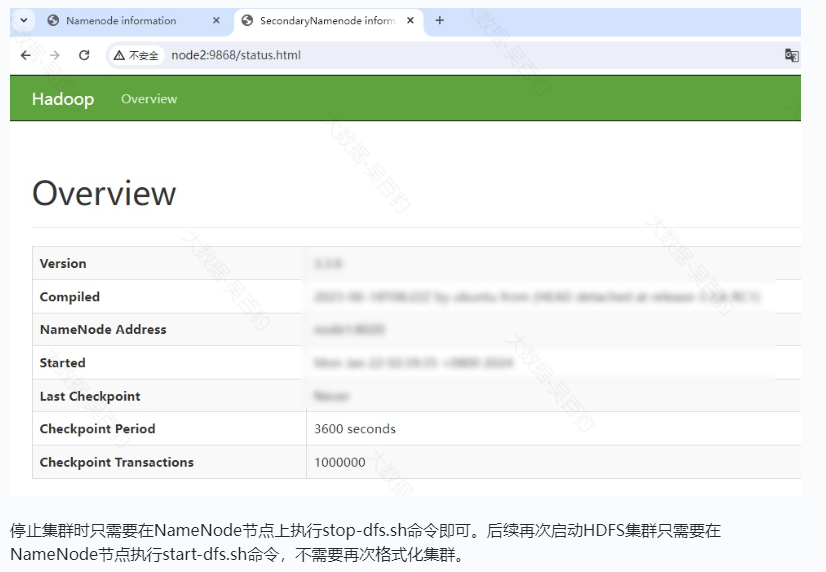Open a new browser tab
The height and width of the screenshot is (572, 826).
pos(440,21)
